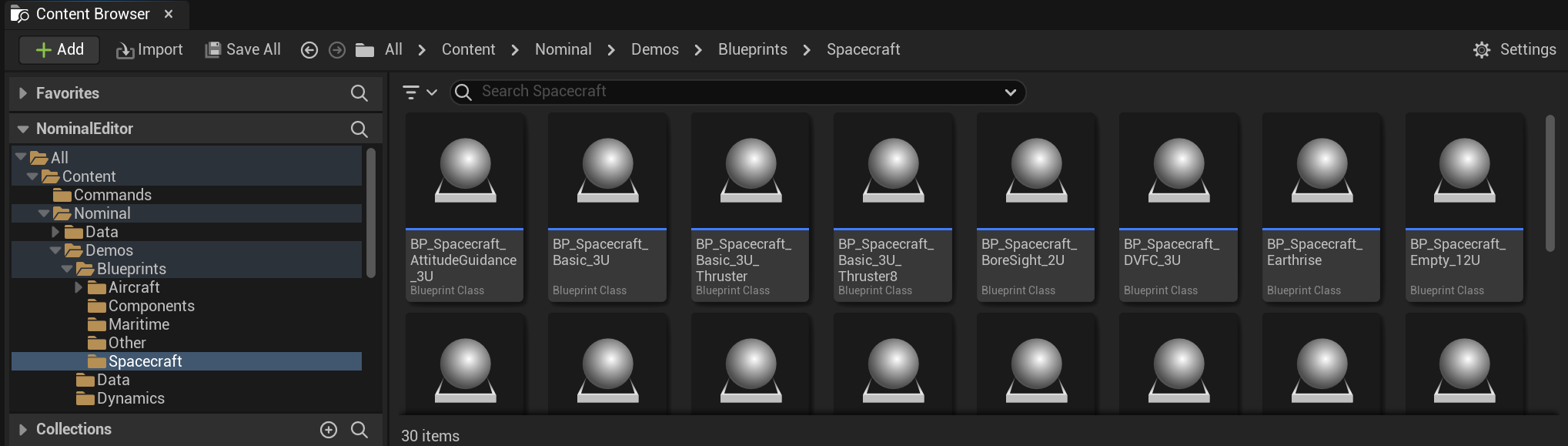Viewport: 1568px width, 446px height.
Task: Navigate to the Nominal breadcrumb
Action: [x=563, y=49]
